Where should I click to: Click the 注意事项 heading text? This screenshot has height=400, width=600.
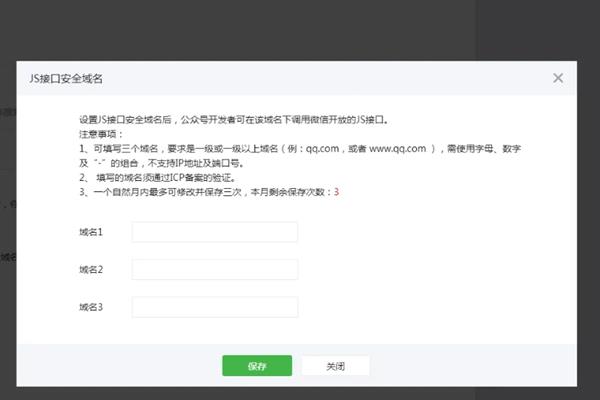101,134
